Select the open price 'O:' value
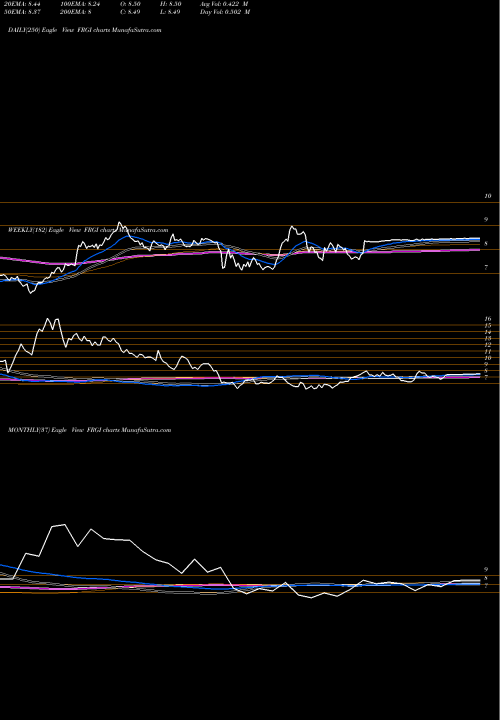The width and height of the screenshot is (500, 720). 131,3
